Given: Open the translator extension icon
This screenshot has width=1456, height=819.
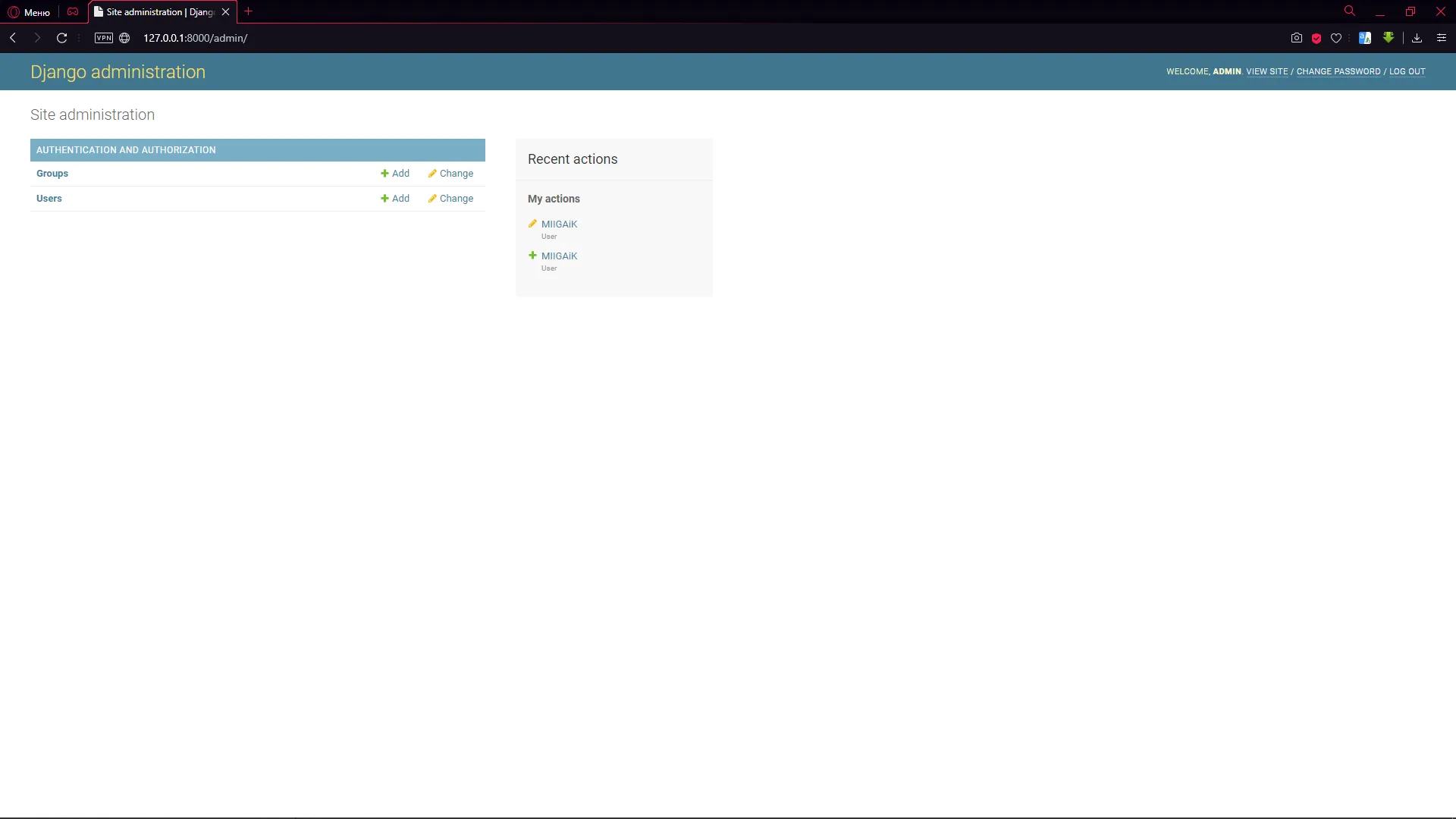Looking at the screenshot, I should coord(1365,38).
